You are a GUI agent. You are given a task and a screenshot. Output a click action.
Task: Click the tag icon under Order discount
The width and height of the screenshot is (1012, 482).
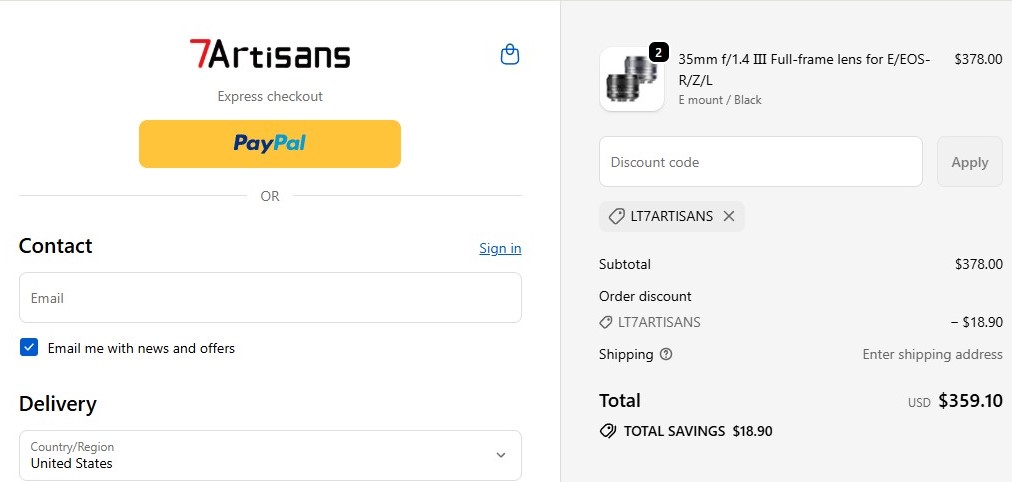point(606,322)
